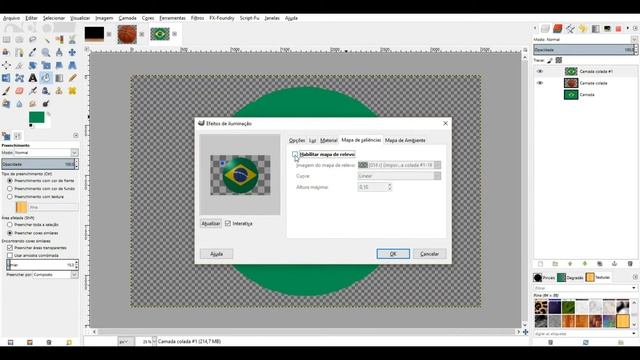Choose fill with pattern radio
Image resolution: width=640 pixels, height=360 pixels.
point(10,197)
